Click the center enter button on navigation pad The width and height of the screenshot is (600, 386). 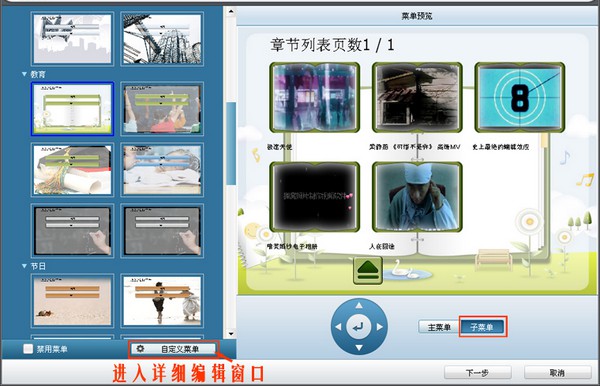(x=359, y=327)
